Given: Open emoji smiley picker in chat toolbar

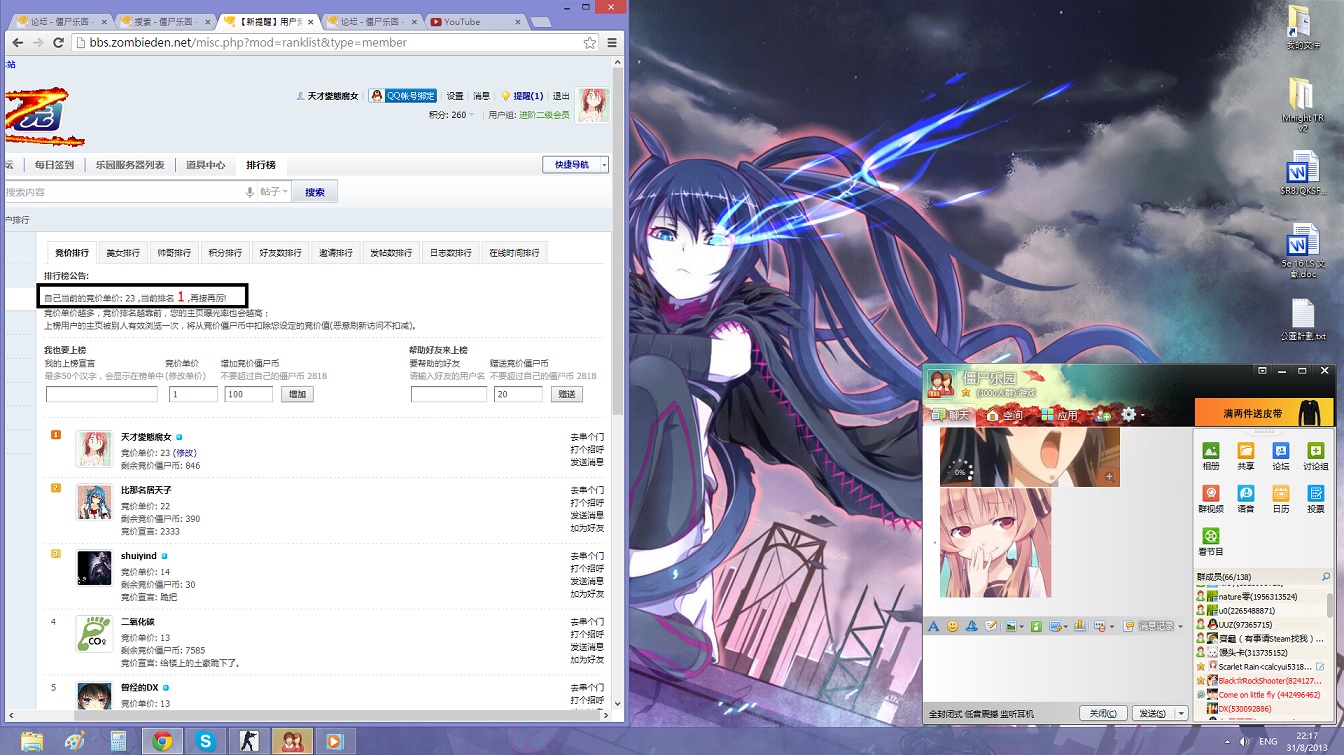Looking at the screenshot, I should click(953, 626).
